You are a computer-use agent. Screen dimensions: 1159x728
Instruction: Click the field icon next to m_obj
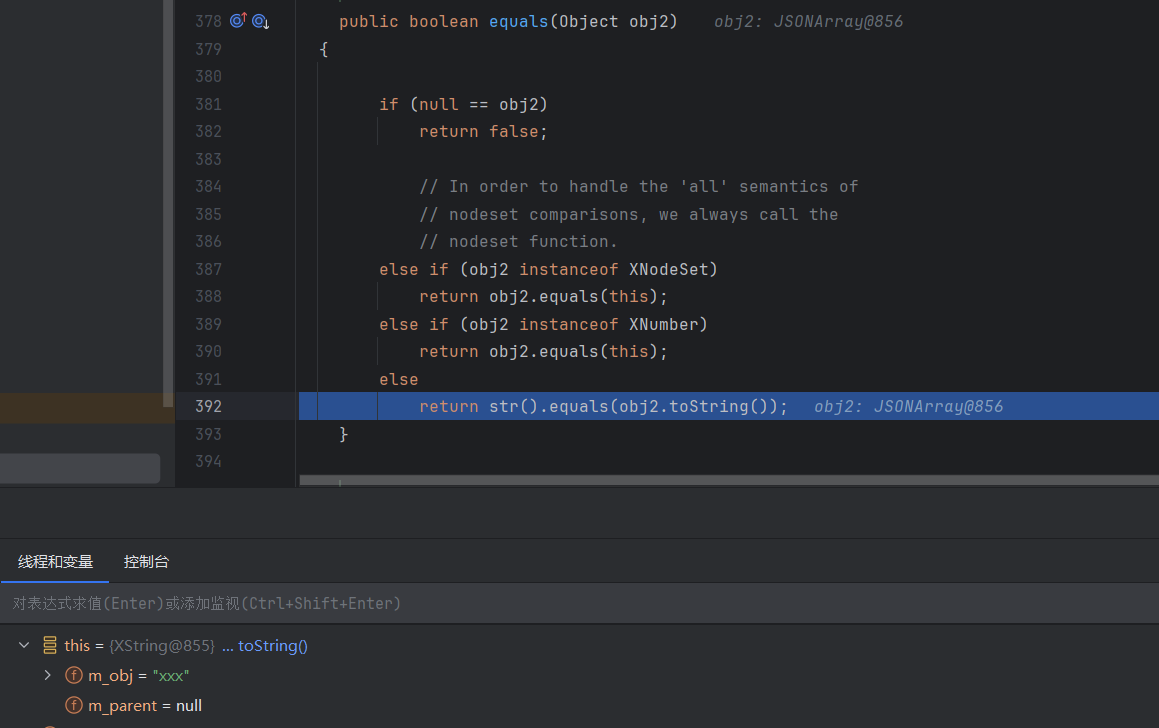pyautogui.click(x=73, y=676)
